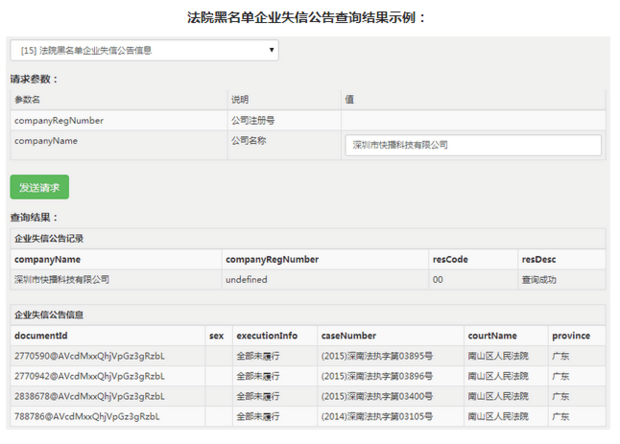Select the courtName column header
This screenshot has width=620, height=444.
tap(492, 335)
